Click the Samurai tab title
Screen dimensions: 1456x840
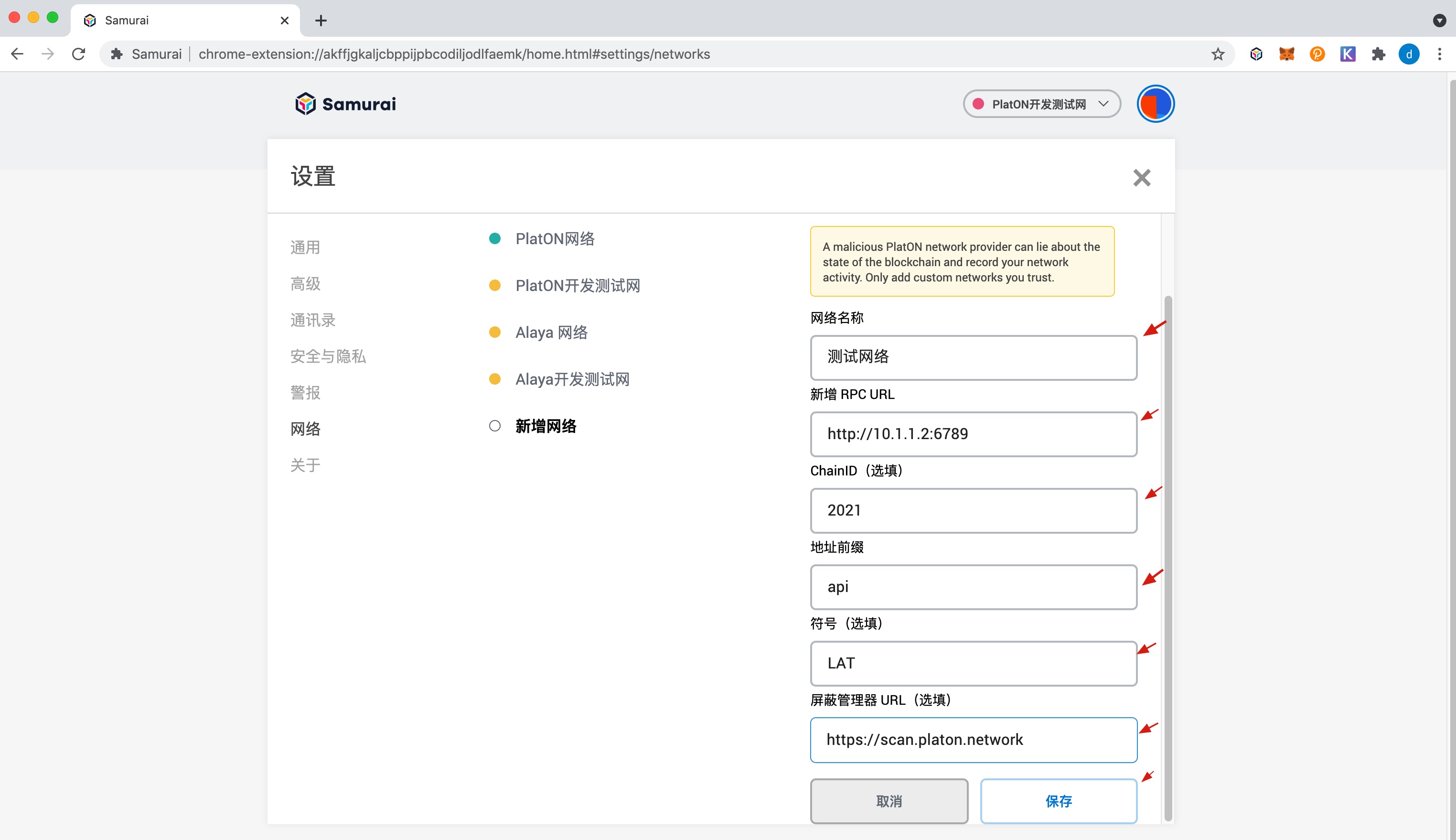tap(127, 21)
